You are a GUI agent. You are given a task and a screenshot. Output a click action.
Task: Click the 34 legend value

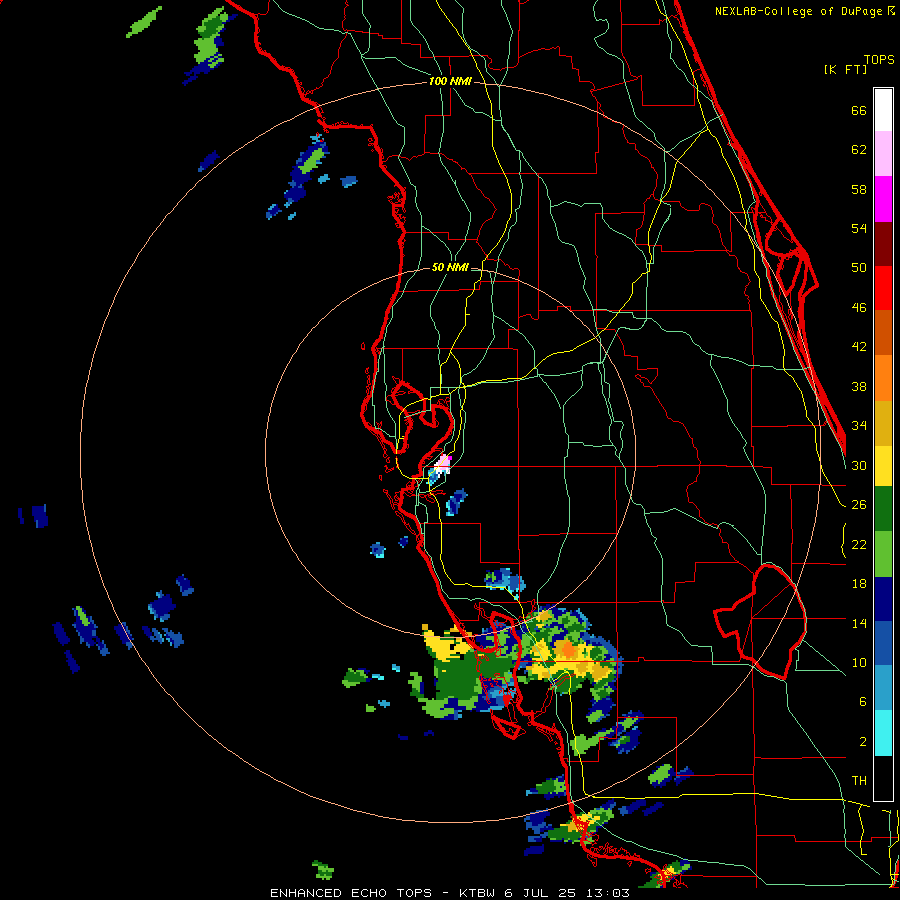pyautogui.click(x=859, y=426)
